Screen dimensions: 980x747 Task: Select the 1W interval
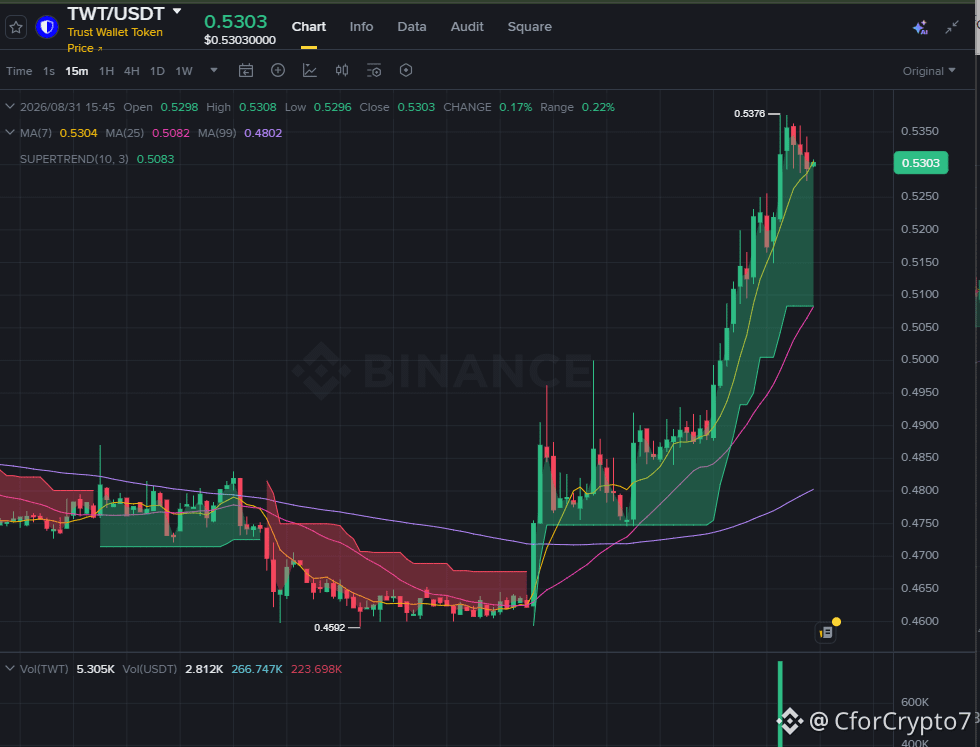(x=184, y=71)
